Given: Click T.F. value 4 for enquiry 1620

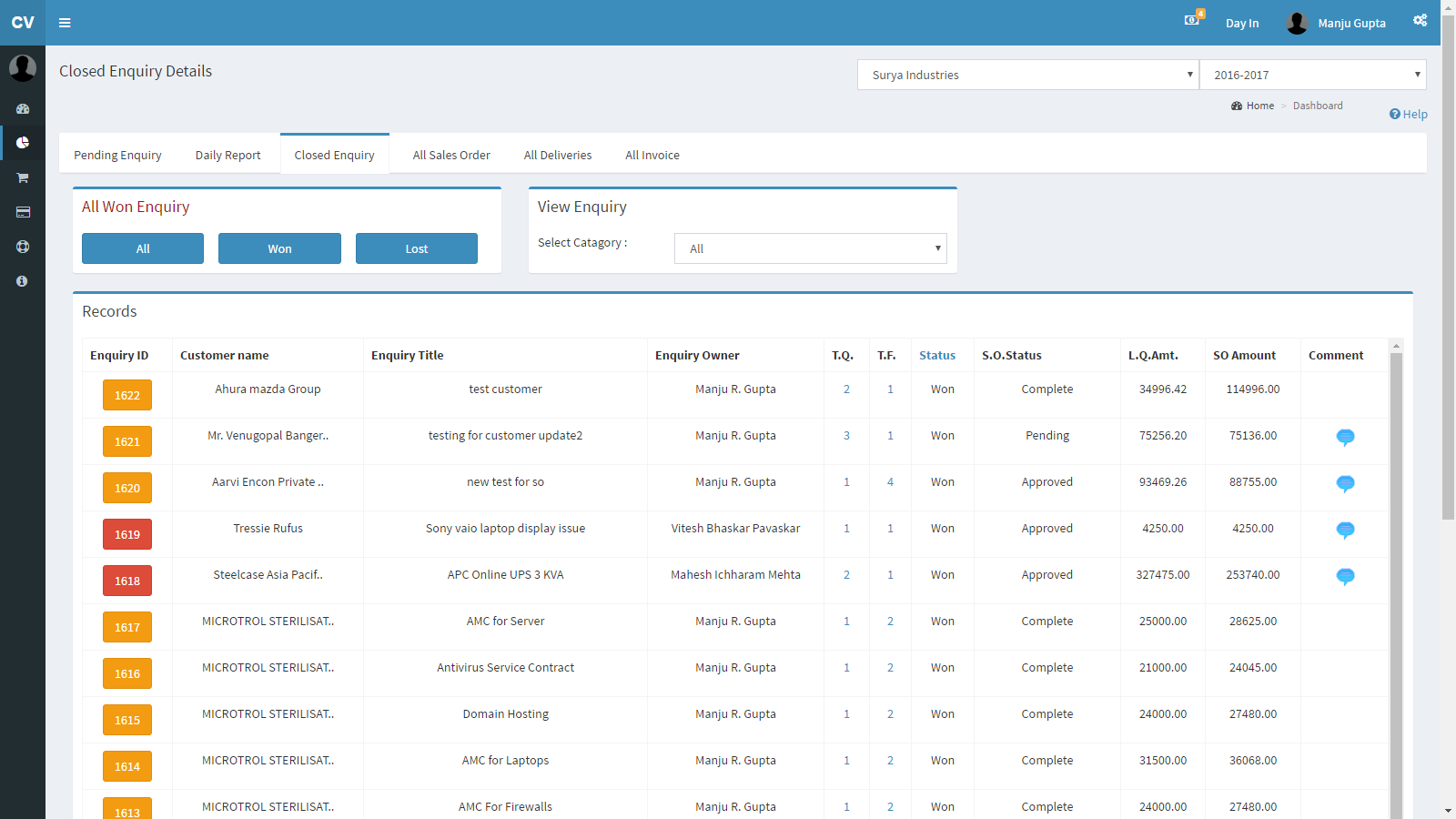Looking at the screenshot, I should (890, 481).
